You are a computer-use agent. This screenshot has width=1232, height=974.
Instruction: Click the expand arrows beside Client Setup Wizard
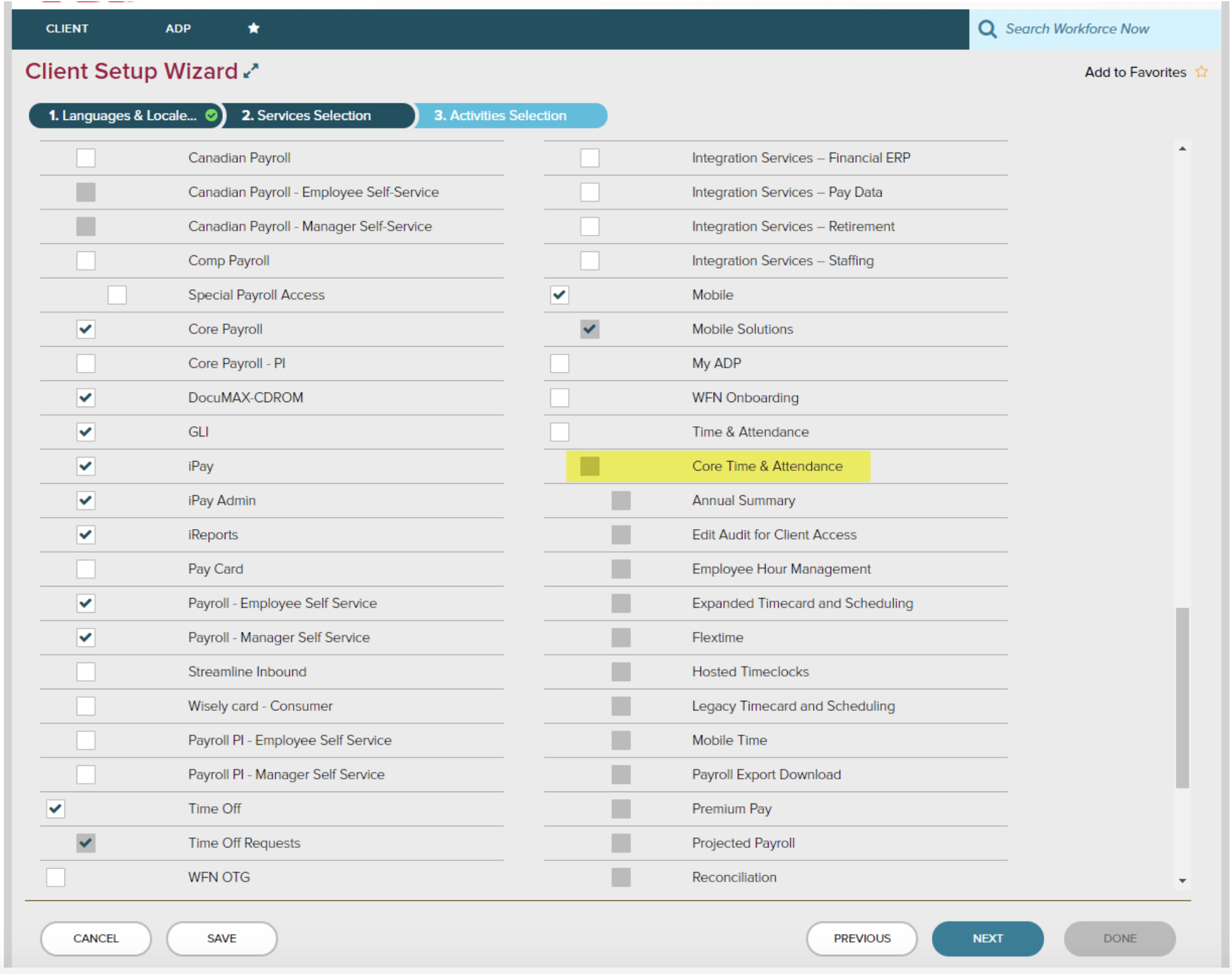pos(252,71)
